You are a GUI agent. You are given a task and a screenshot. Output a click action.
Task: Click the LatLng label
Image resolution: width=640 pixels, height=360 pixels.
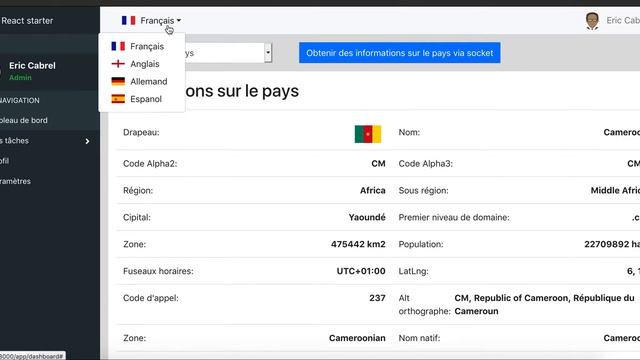pos(413,271)
